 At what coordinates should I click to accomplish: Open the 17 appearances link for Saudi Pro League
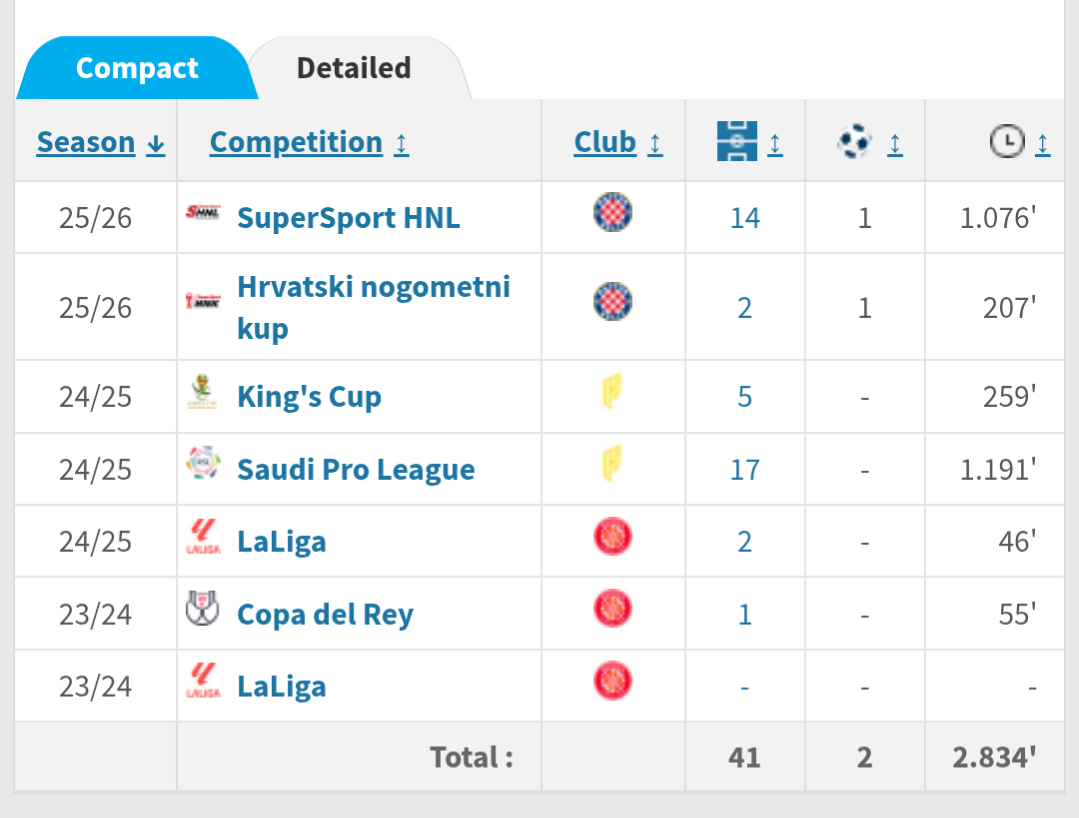click(745, 470)
